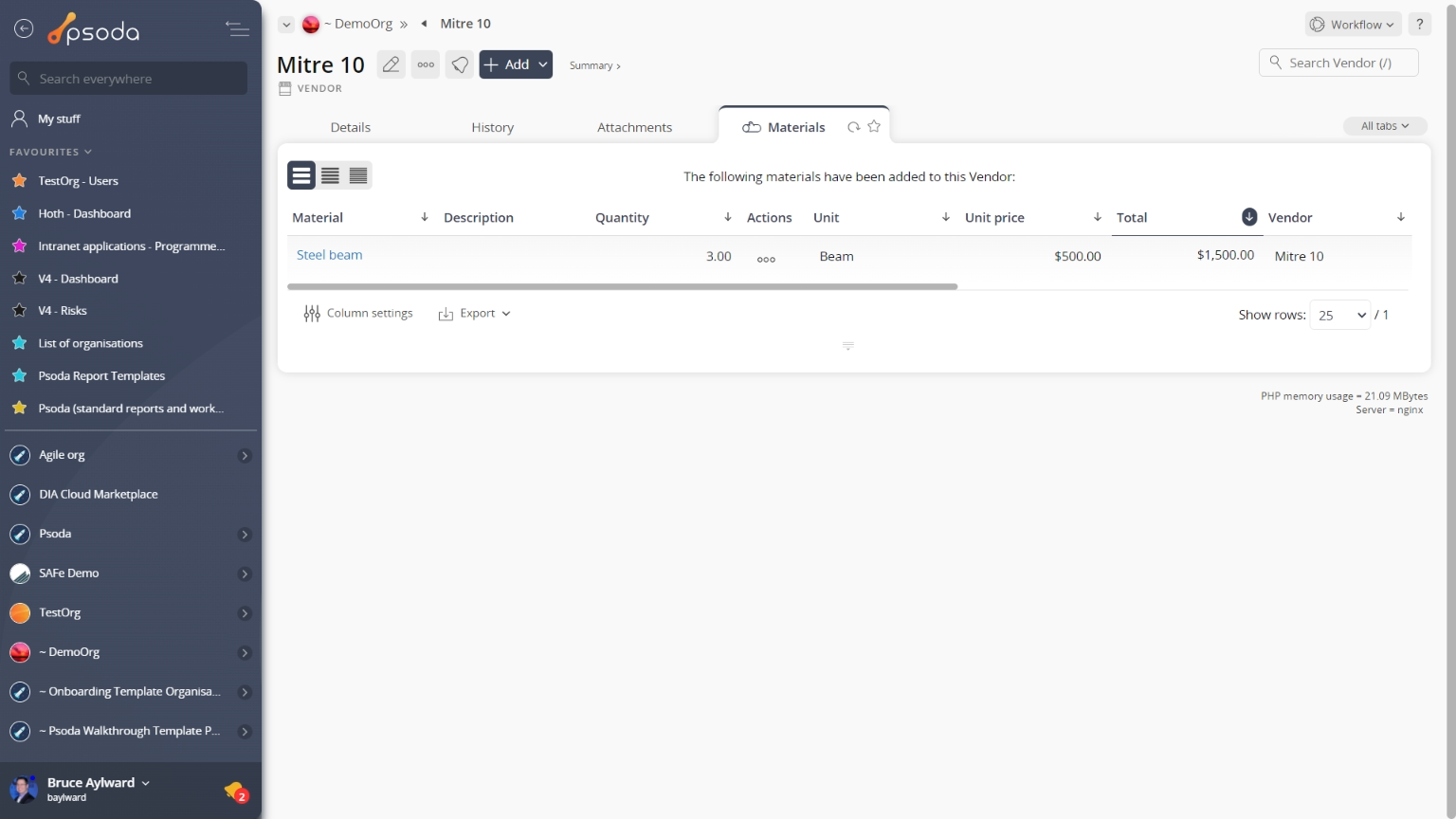Viewport: 1456px width, 819px height.
Task: Click the Column settings button
Action: [358, 314]
